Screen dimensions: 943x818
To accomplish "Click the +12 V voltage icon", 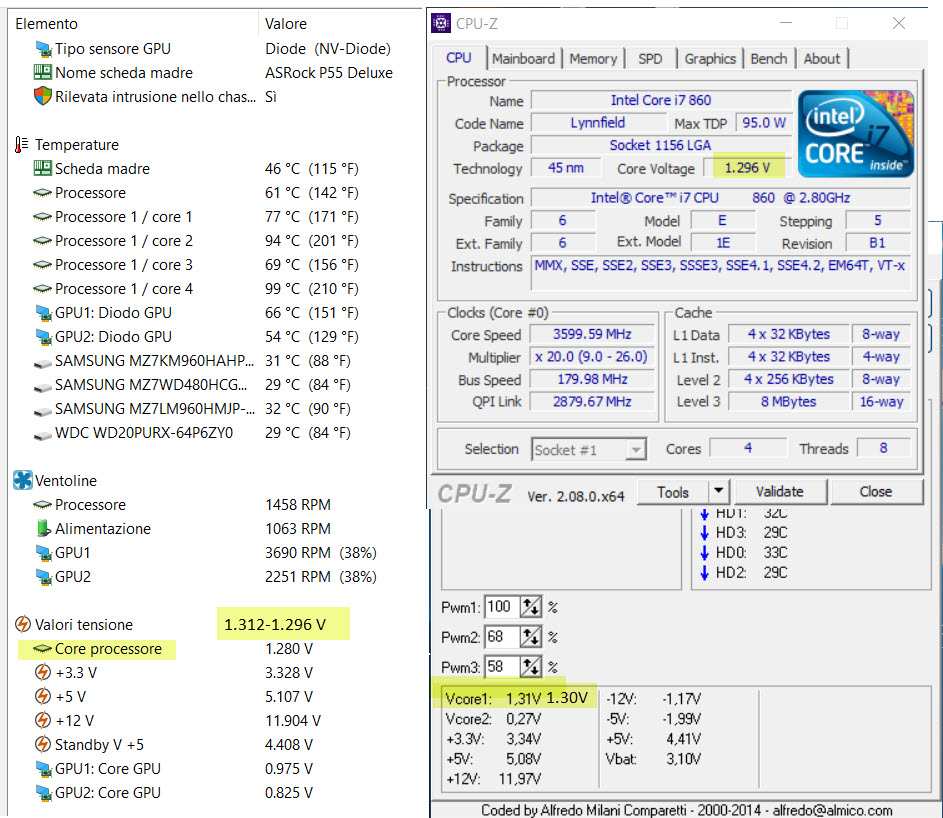I will [42, 721].
